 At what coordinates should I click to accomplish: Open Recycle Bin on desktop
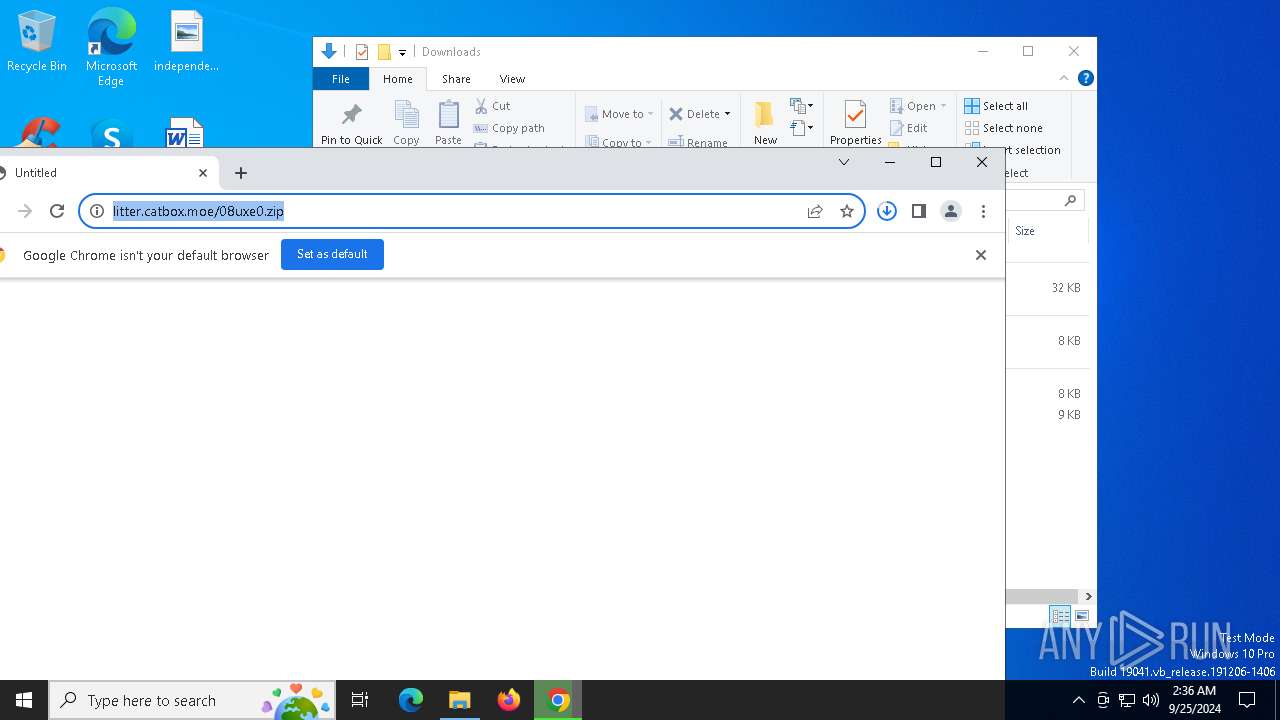[x=37, y=42]
